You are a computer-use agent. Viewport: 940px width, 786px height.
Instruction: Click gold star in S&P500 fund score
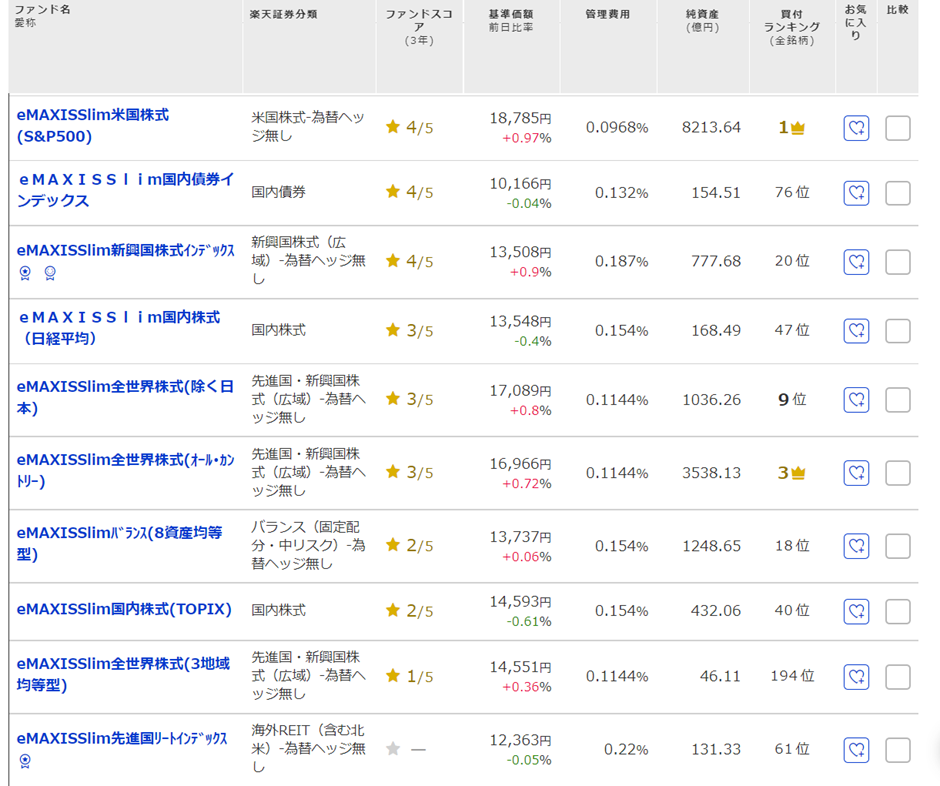[x=393, y=127]
